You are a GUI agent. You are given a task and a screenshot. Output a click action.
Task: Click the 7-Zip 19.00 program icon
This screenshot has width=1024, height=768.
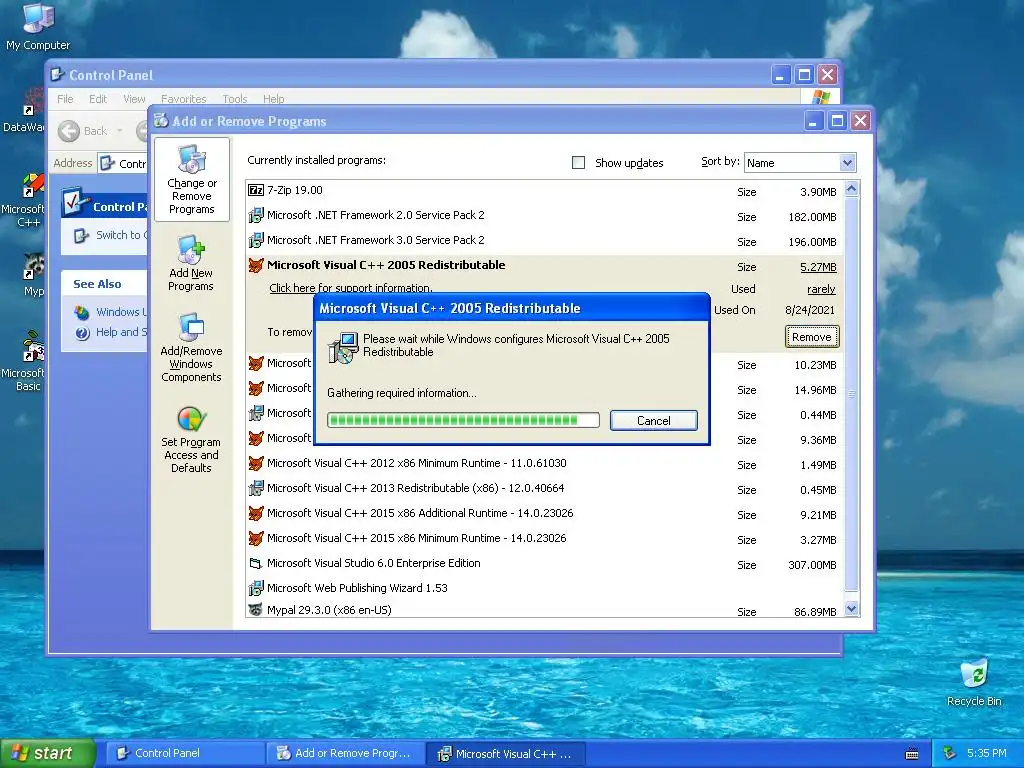pos(256,190)
